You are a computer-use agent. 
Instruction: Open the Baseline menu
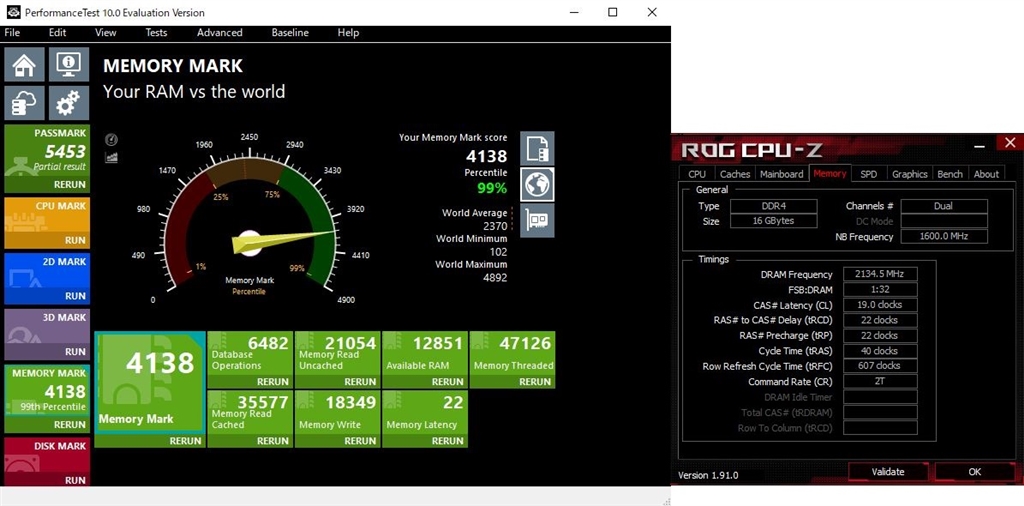290,33
